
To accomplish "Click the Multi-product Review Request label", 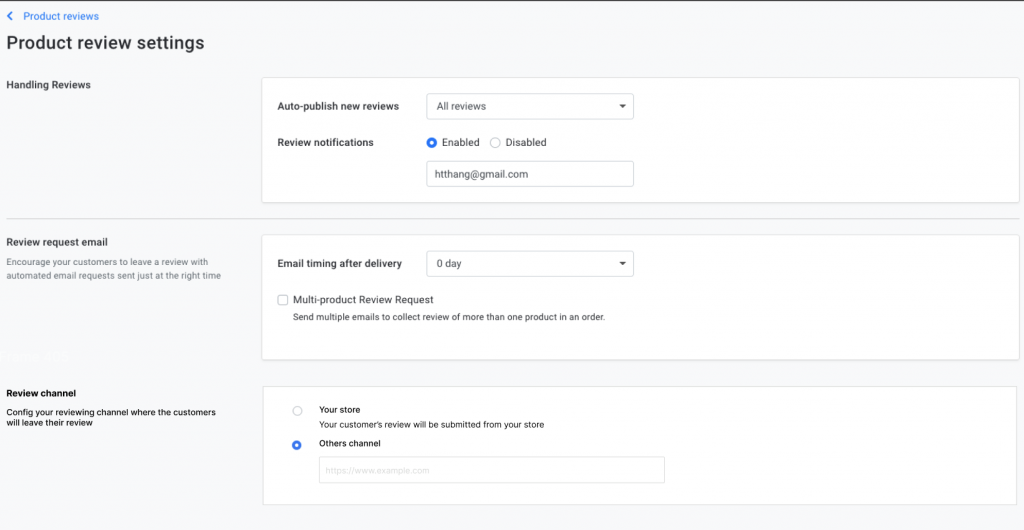I will pos(363,300).
